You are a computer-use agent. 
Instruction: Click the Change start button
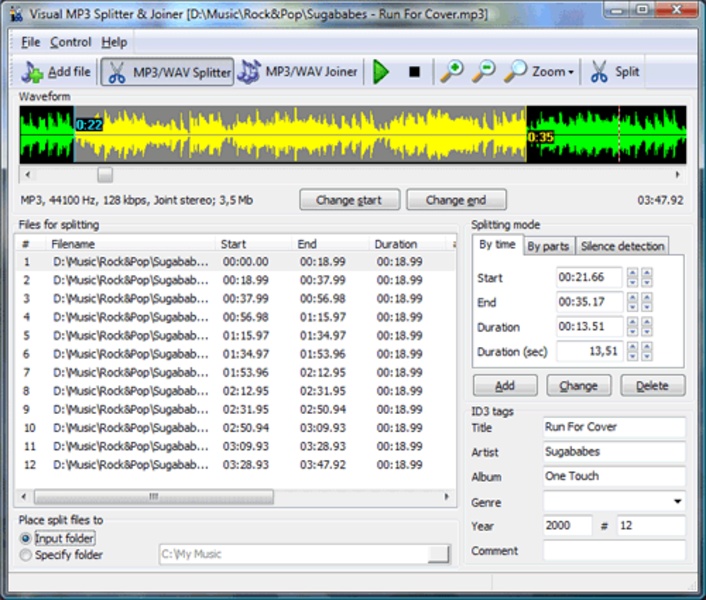349,200
